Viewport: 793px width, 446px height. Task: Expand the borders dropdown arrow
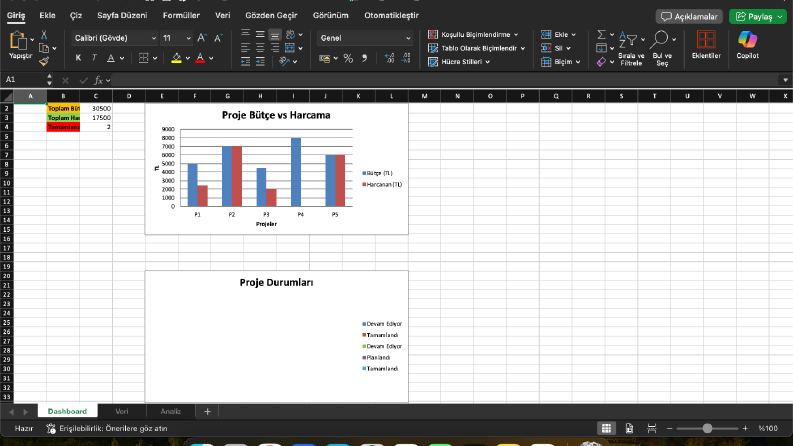[x=155, y=59]
